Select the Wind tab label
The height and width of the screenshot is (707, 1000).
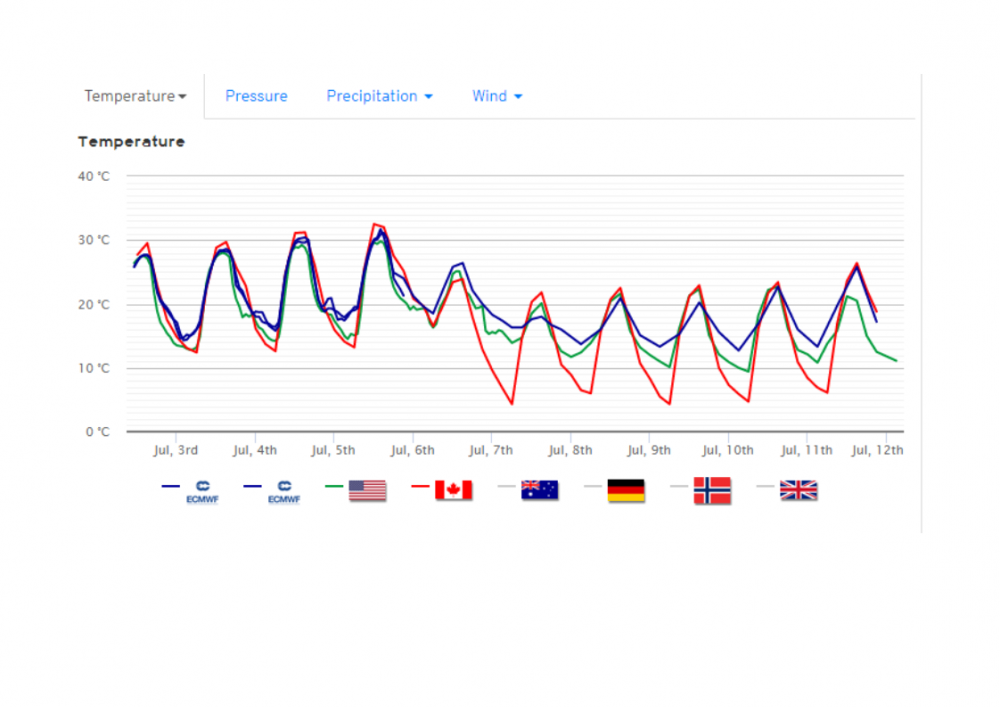pos(489,96)
